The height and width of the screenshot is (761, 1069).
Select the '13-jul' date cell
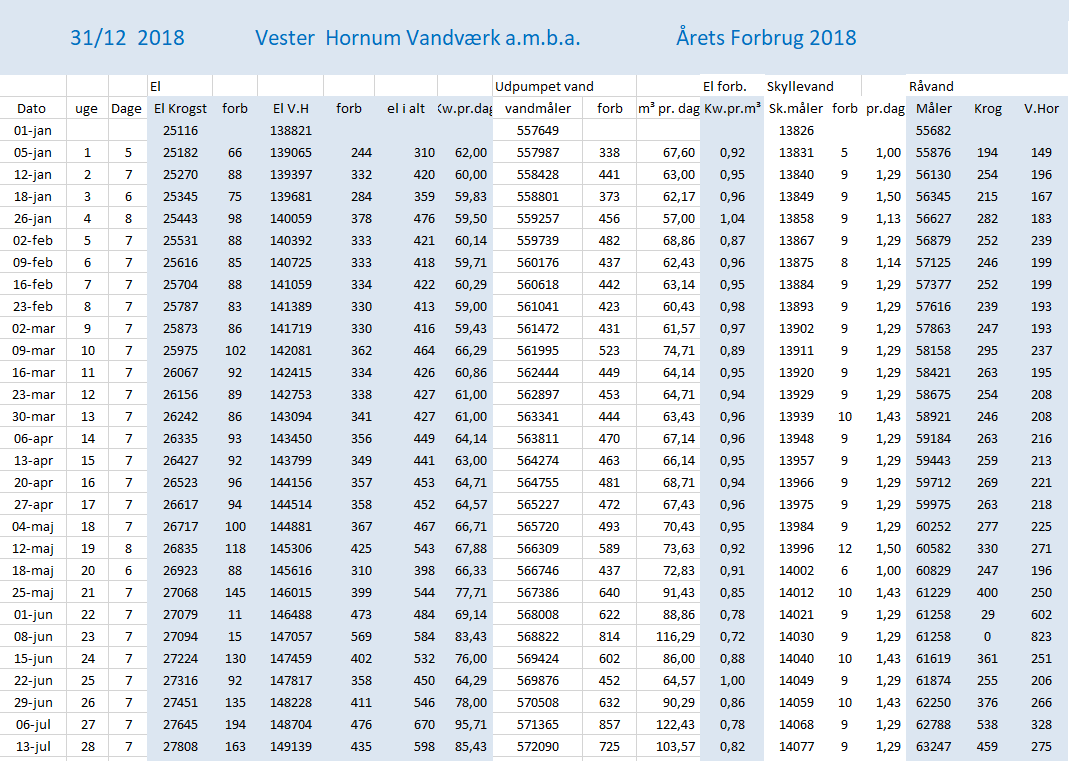pyautogui.click(x=33, y=747)
